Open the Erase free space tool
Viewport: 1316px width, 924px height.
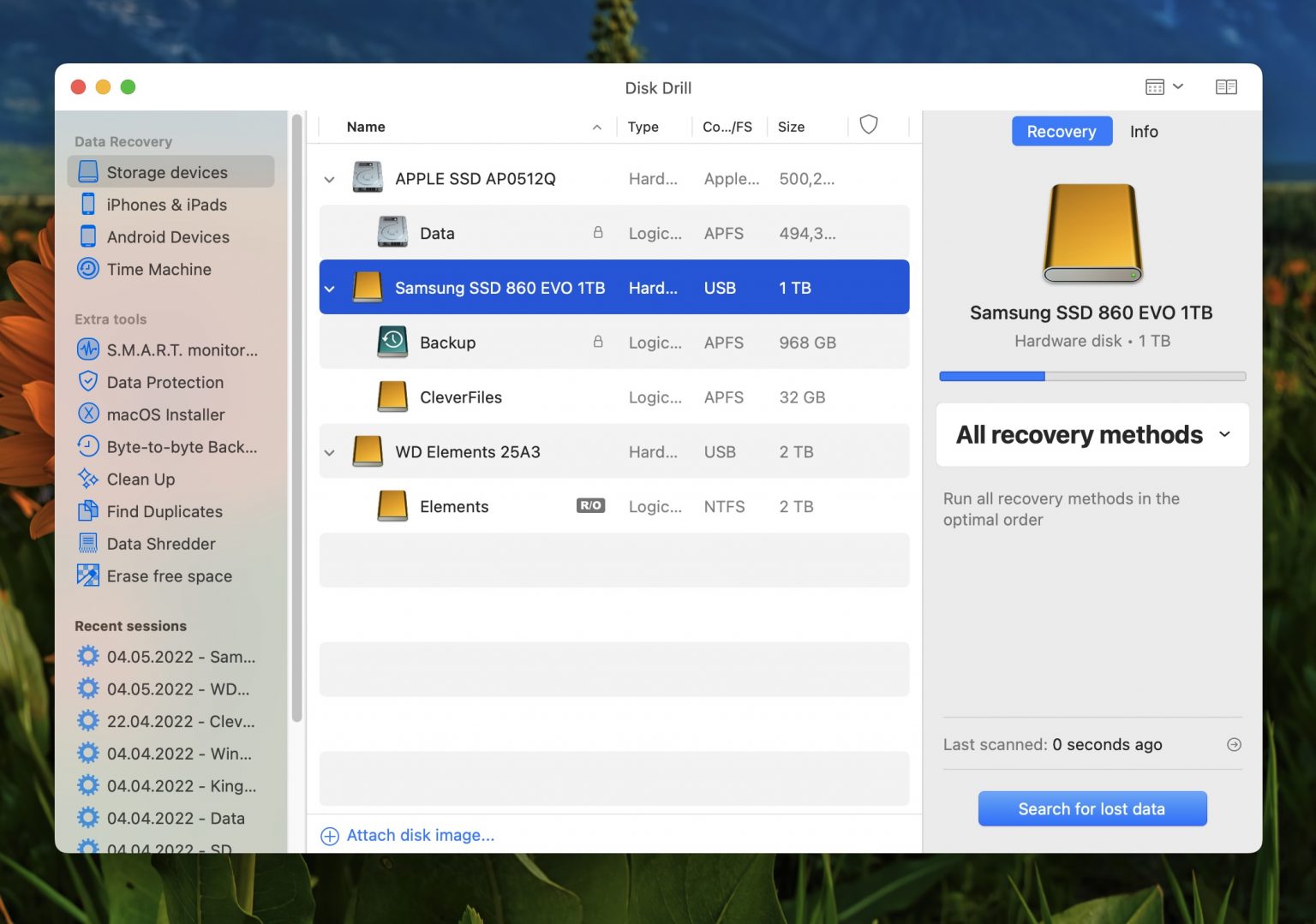(x=169, y=575)
